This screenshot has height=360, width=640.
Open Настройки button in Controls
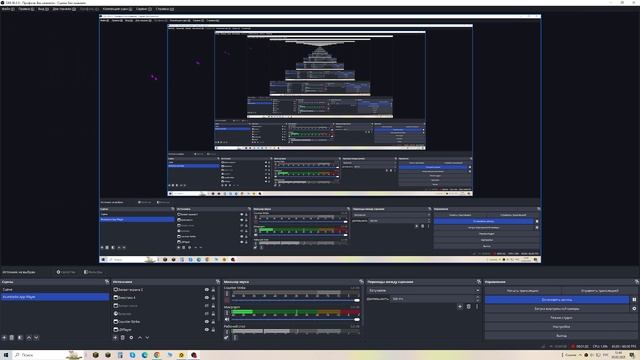tap(561, 327)
